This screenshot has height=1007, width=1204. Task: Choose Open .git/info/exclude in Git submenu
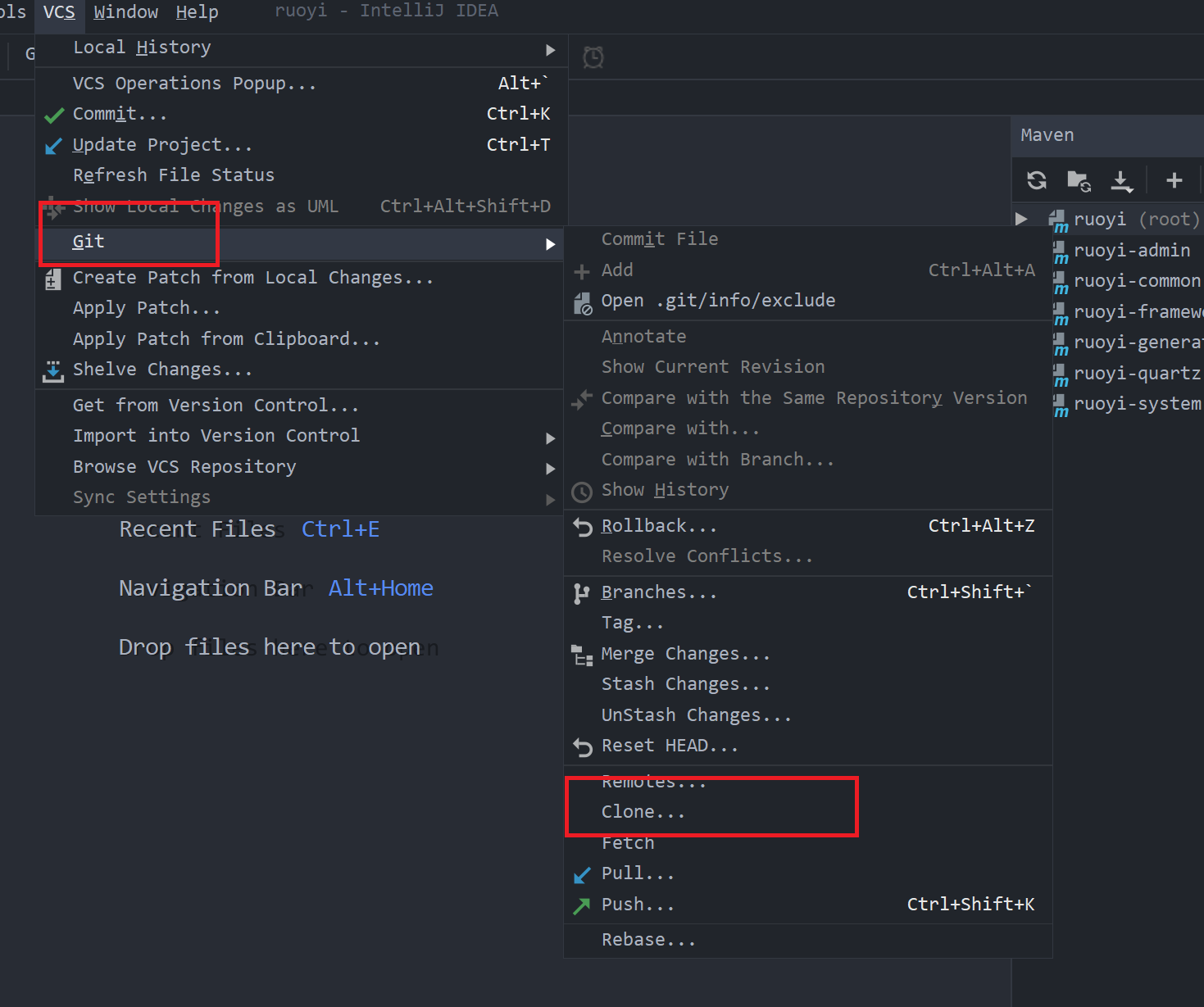click(x=808, y=301)
